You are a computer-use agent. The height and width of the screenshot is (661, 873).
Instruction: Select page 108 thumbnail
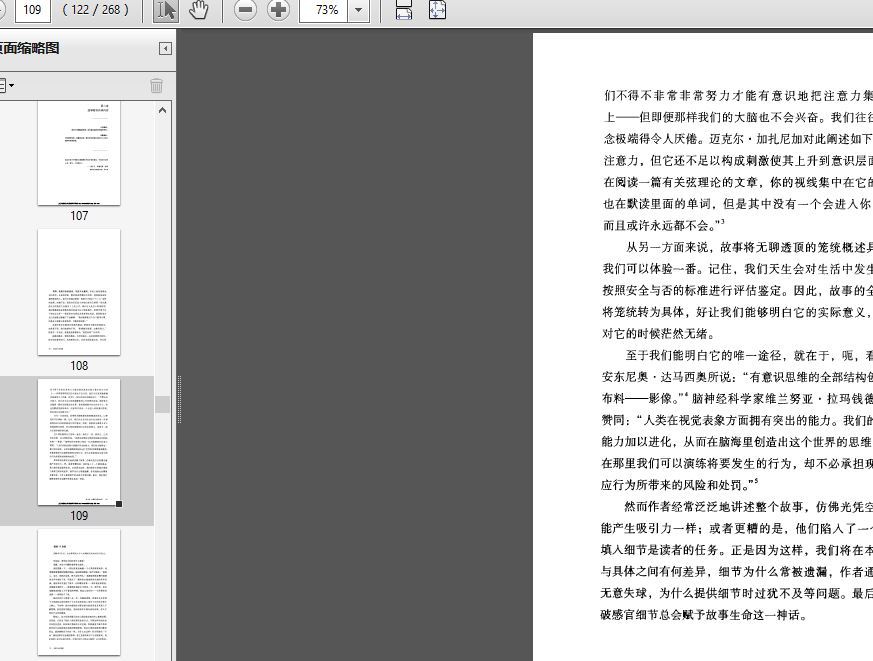coord(79,292)
